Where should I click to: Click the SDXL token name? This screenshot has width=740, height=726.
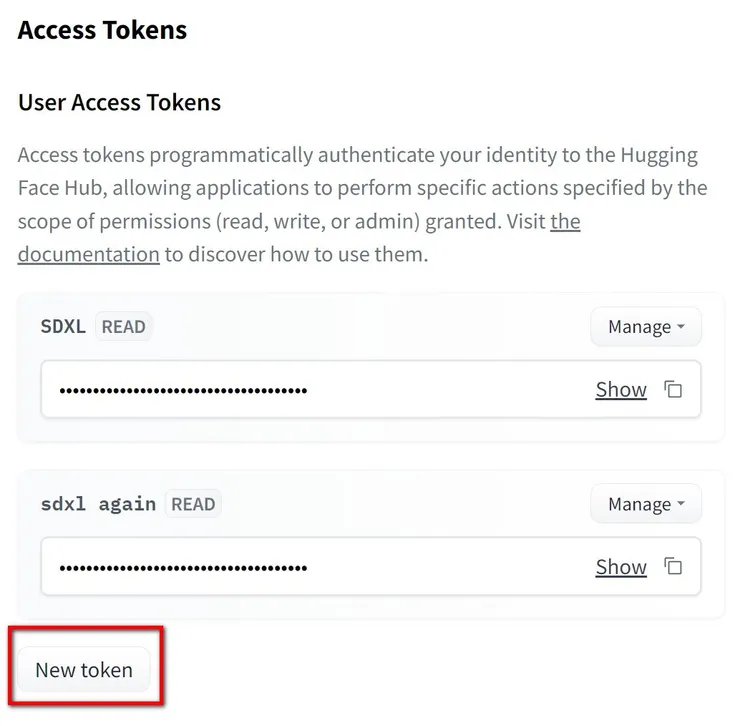click(x=63, y=327)
